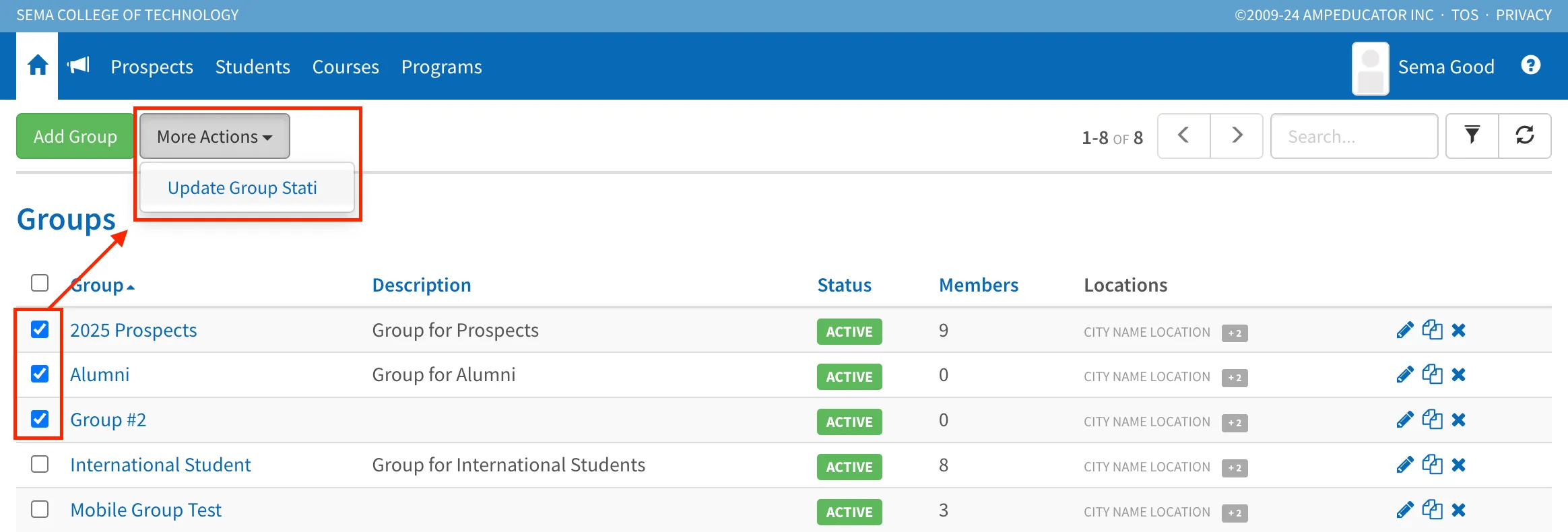Collapse the More Actions dropdown
This screenshot has height=532, width=1568.
(215, 136)
